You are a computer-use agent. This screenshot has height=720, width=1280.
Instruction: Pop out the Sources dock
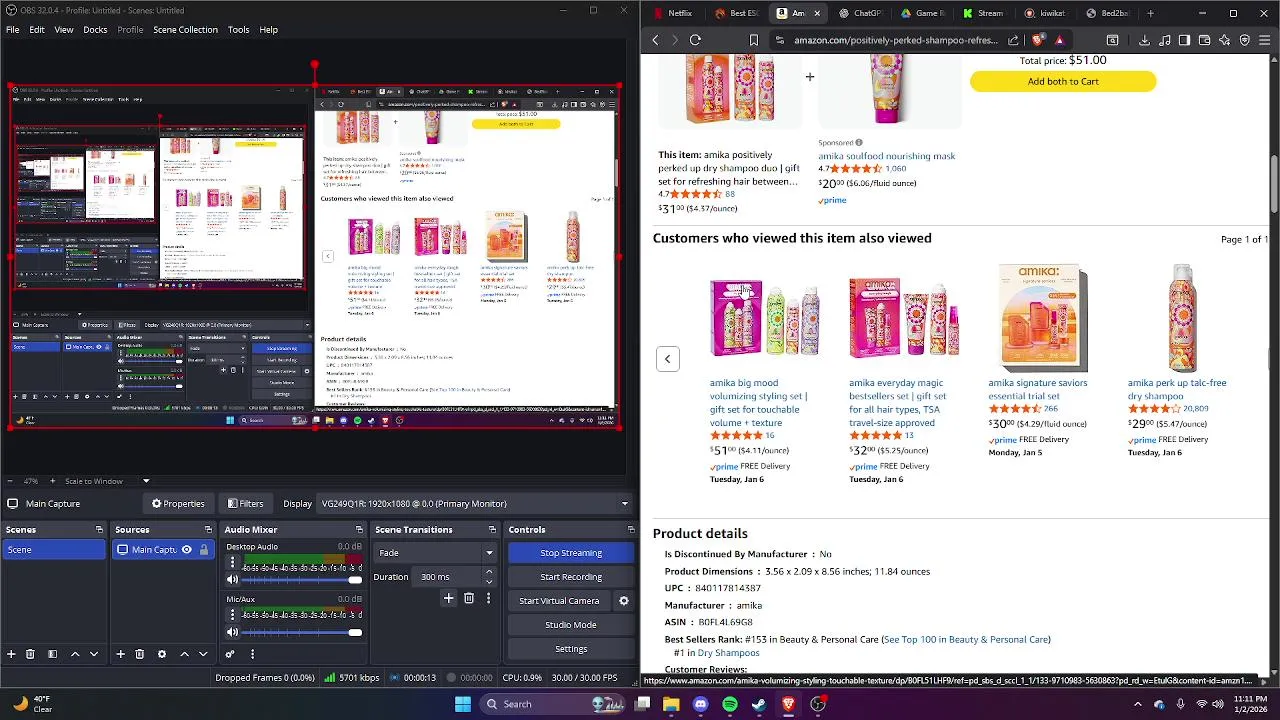point(208,530)
